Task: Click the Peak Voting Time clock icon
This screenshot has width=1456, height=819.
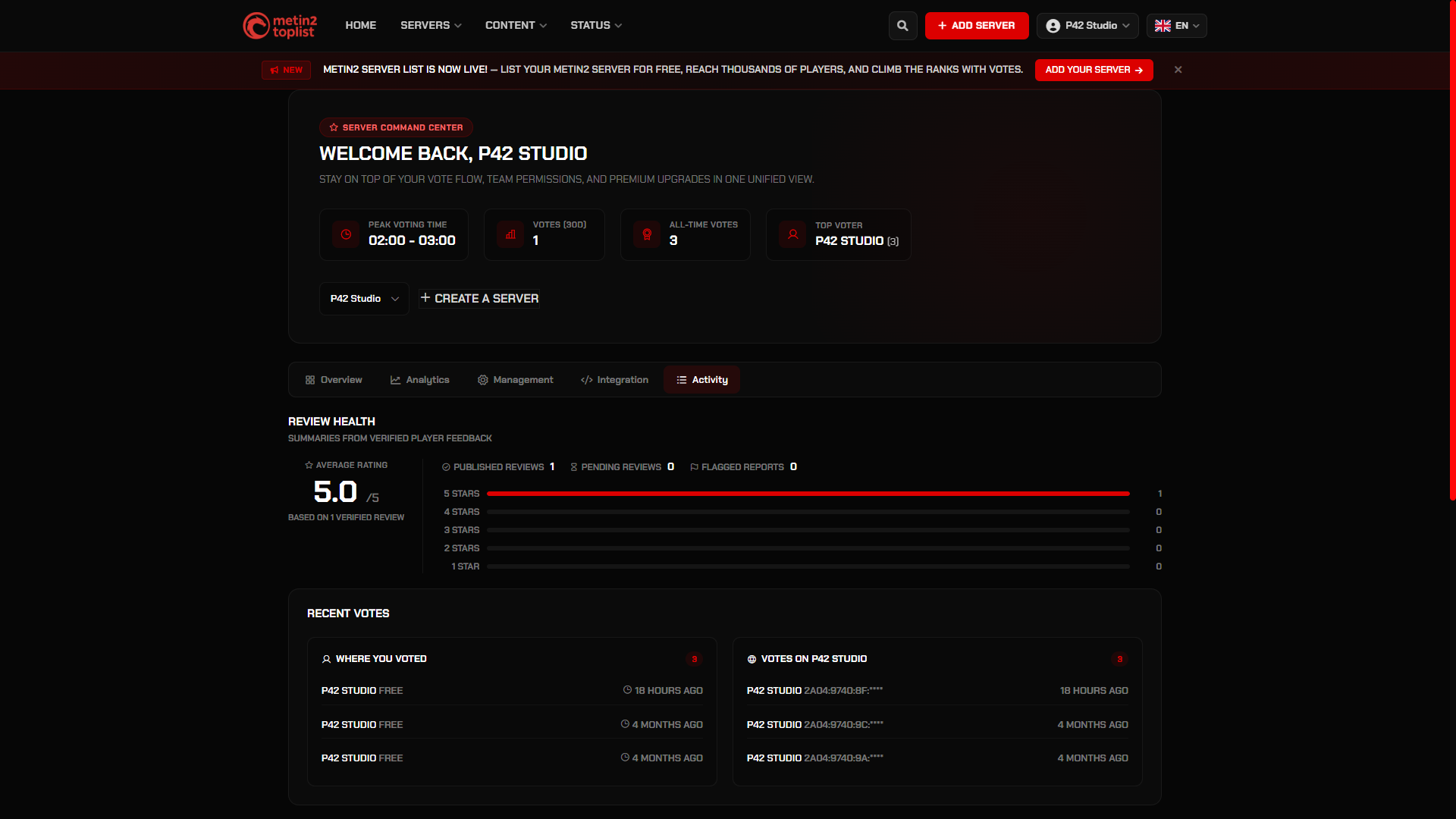Action: click(x=346, y=234)
